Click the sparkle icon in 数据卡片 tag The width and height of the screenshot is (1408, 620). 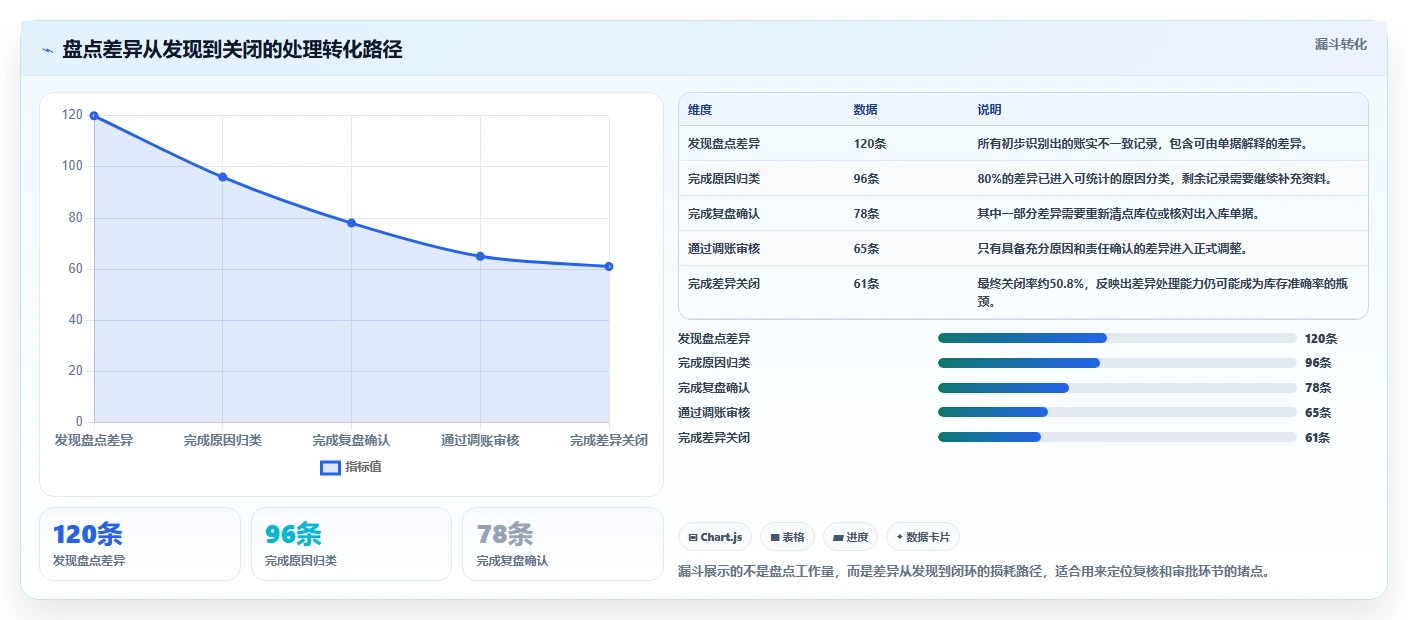900,537
